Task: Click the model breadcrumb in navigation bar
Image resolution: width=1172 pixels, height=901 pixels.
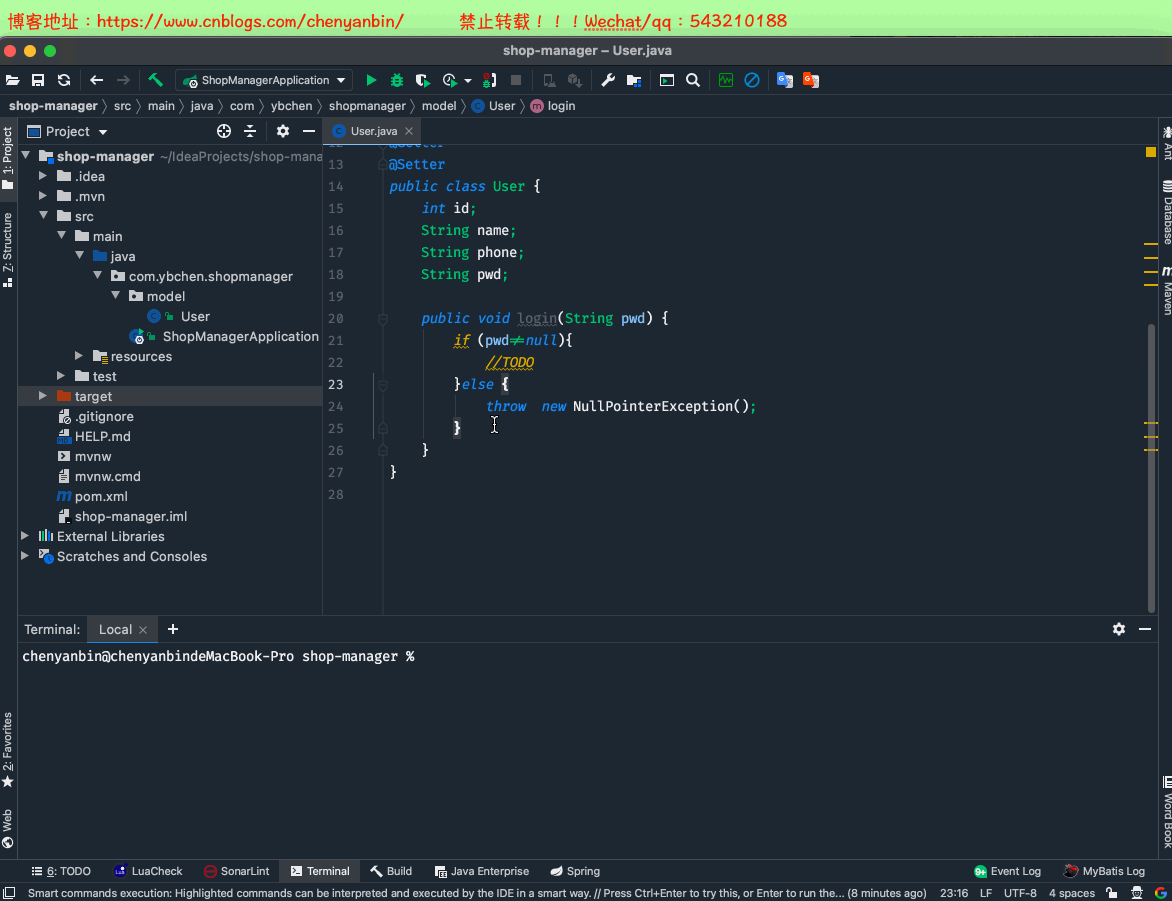Action: (x=439, y=106)
